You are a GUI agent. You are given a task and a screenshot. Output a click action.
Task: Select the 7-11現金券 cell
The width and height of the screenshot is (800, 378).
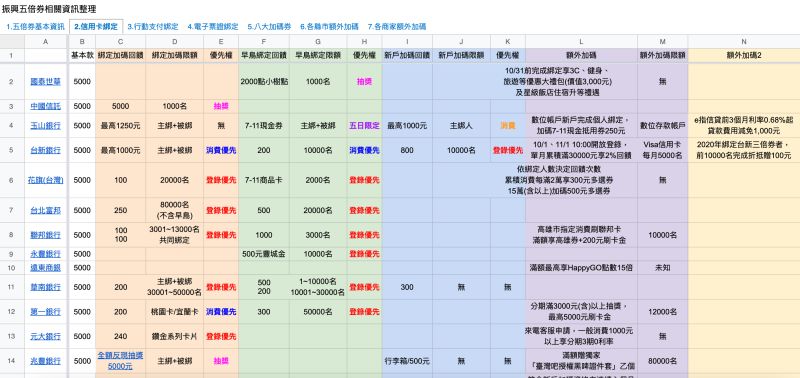(x=264, y=125)
